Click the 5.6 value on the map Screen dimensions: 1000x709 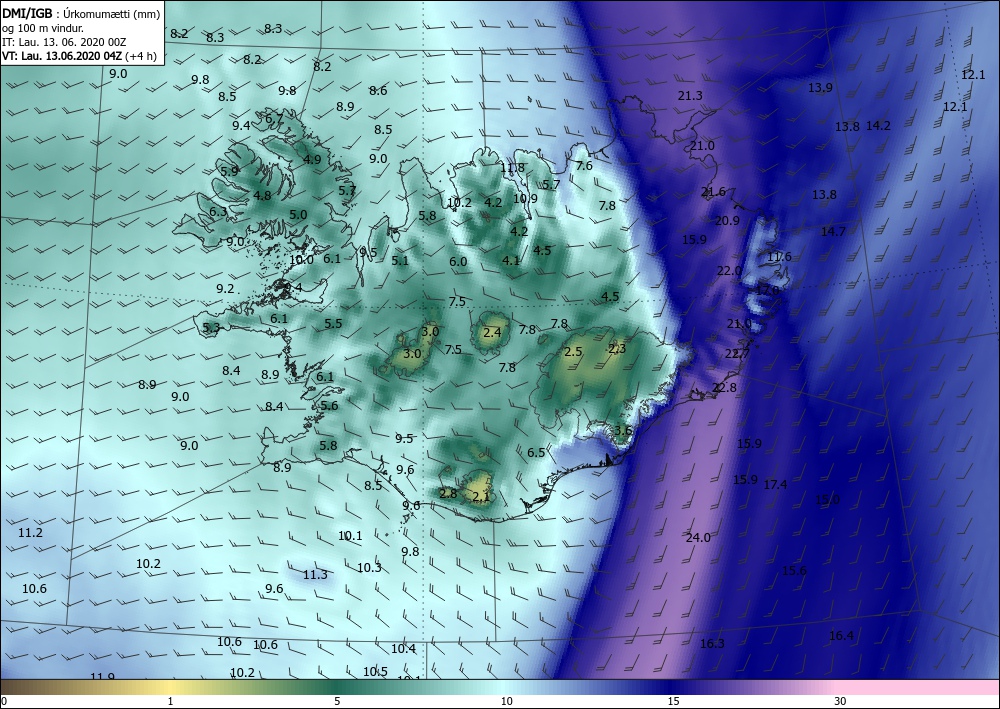coord(329,406)
